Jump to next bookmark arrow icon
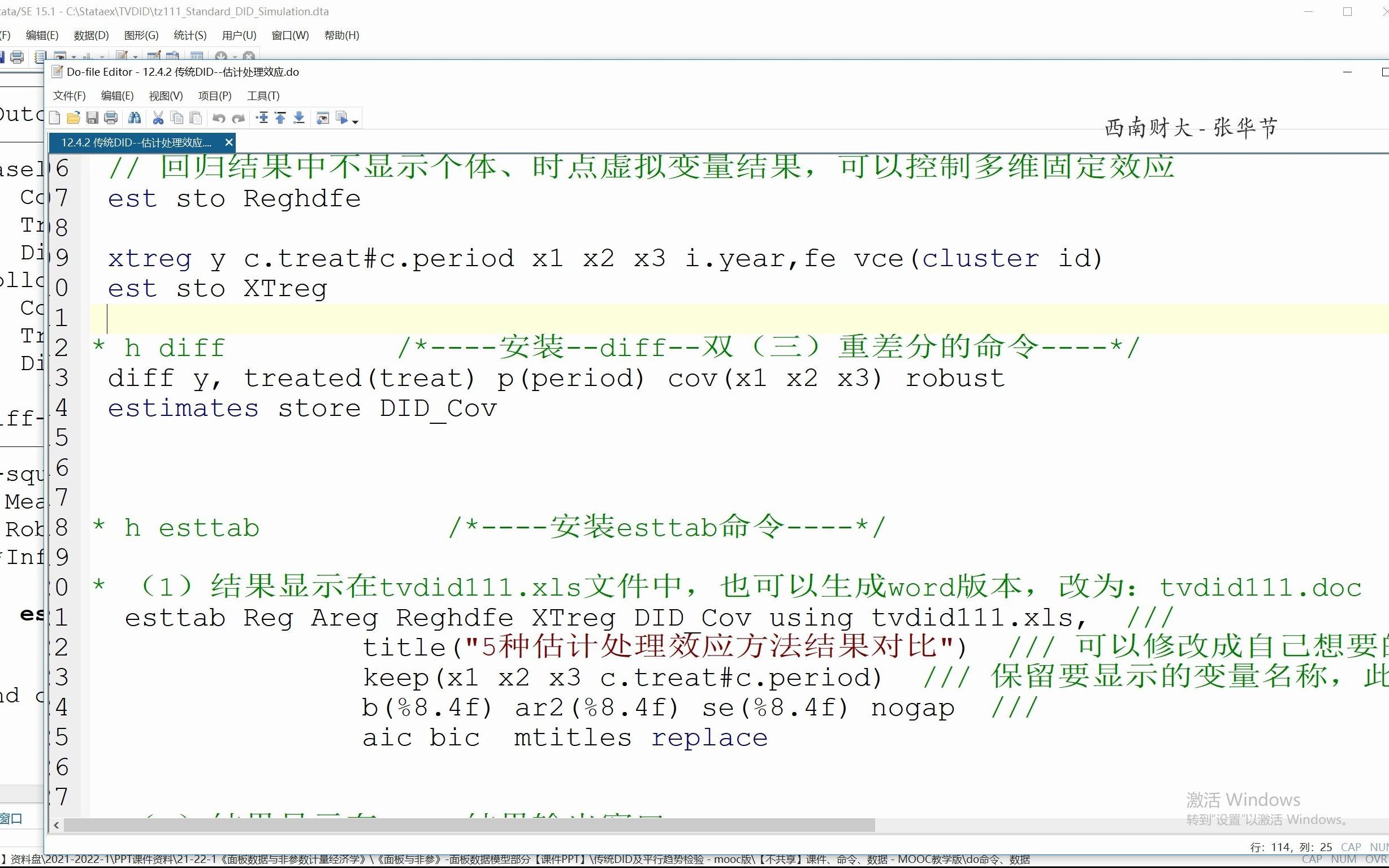Image resolution: width=1389 pixels, height=868 pixels. [299, 118]
